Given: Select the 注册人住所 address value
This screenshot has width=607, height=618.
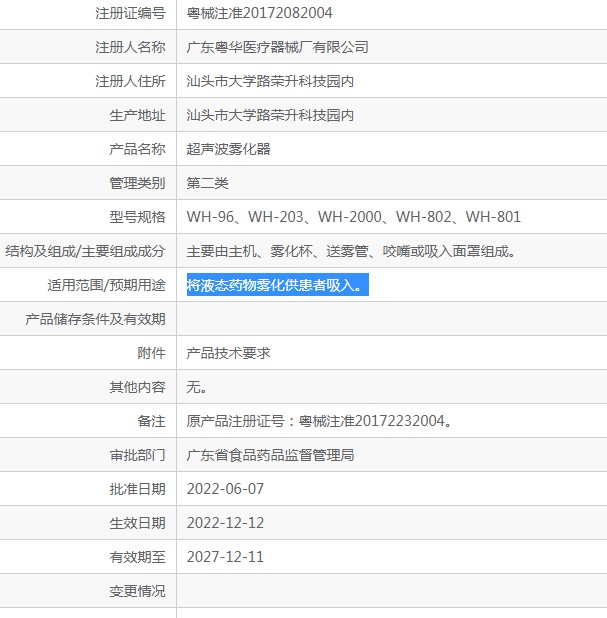Looking at the screenshot, I should pyautogui.click(x=270, y=81).
